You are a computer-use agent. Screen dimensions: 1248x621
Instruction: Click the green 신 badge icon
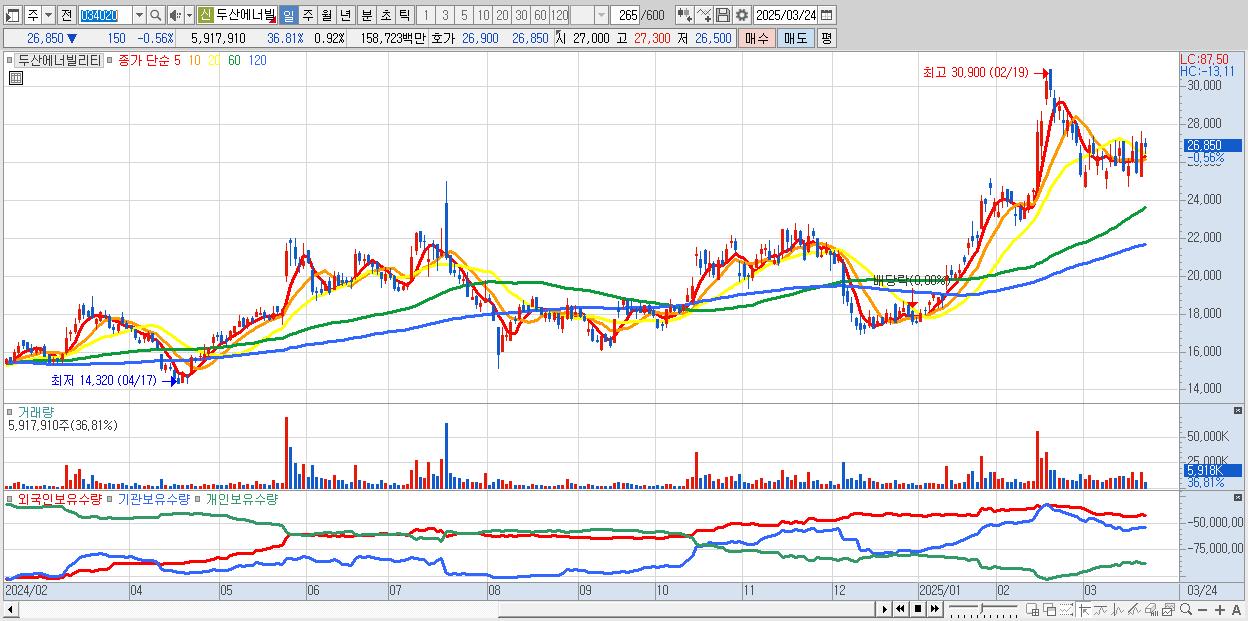205,15
